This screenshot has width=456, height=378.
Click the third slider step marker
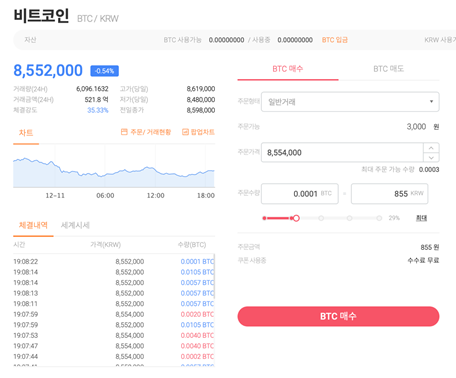349,218
